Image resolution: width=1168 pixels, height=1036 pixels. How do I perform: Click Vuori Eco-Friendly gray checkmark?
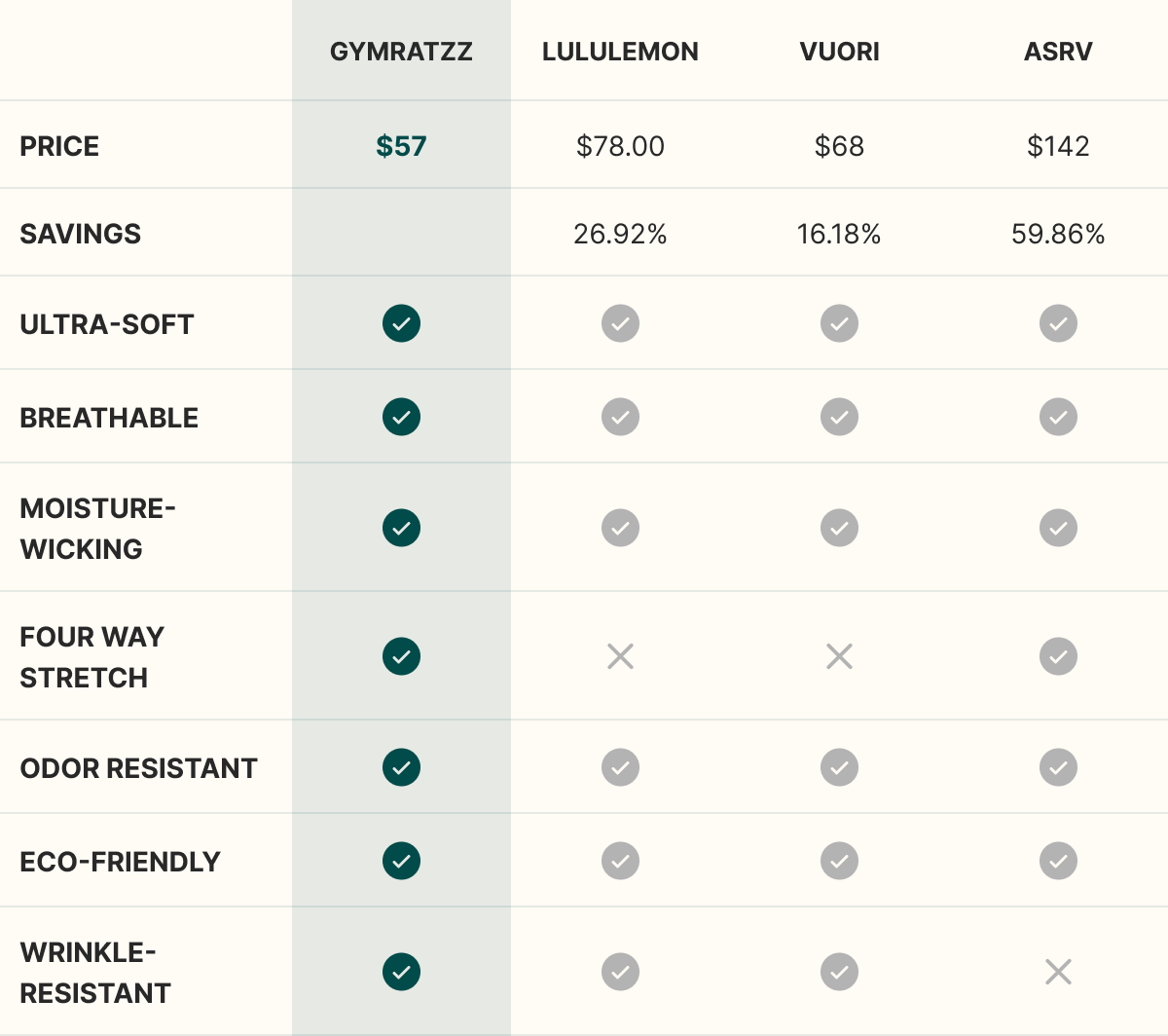[x=839, y=861]
